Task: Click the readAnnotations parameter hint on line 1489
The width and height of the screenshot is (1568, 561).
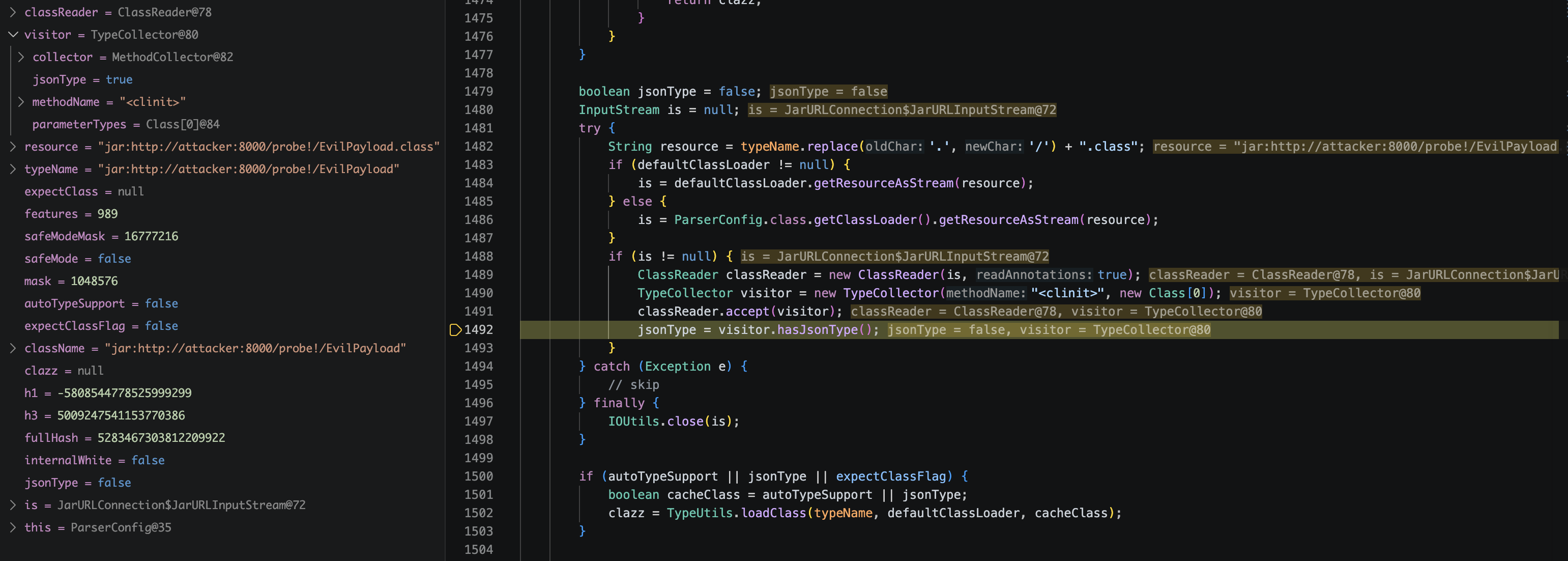Action: pyautogui.click(x=1034, y=275)
